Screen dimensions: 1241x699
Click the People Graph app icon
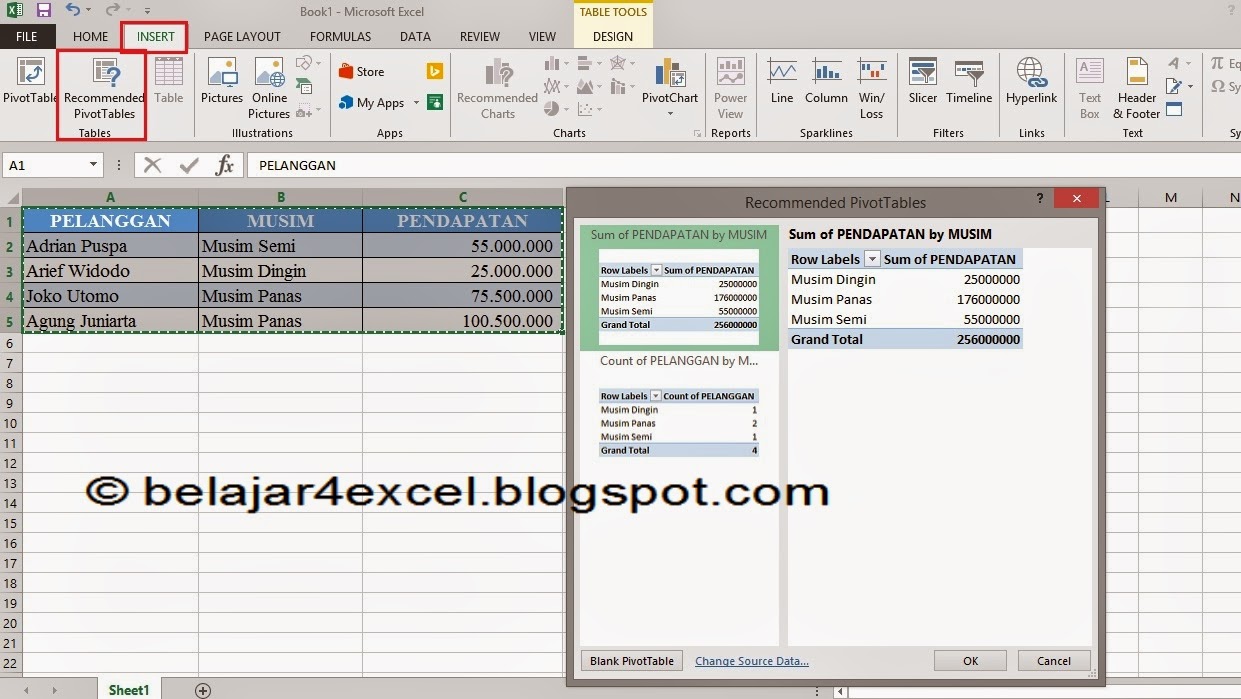435,102
